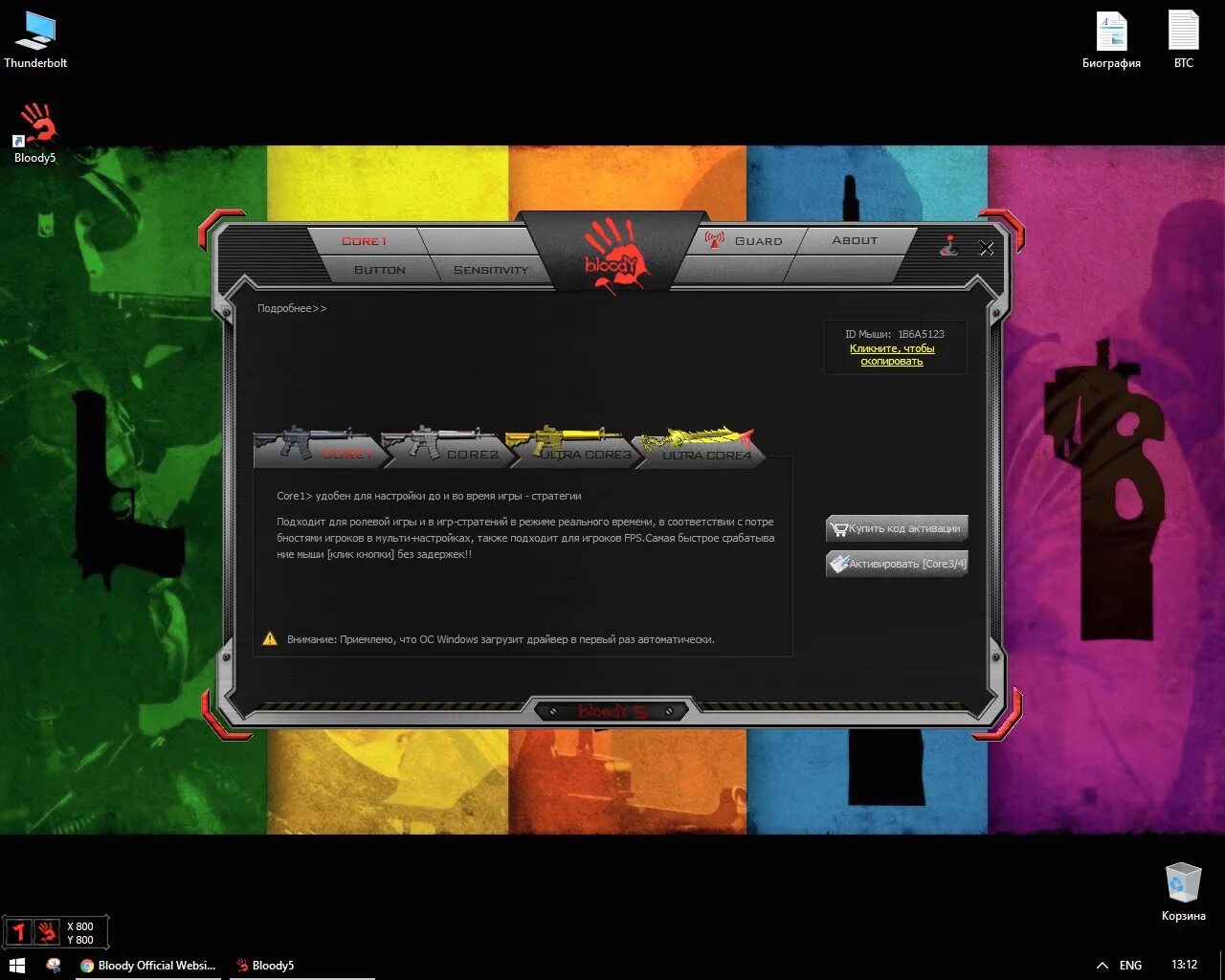Click the ENG language indicator
This screenshot has width=1225, height=980.
1130,966
